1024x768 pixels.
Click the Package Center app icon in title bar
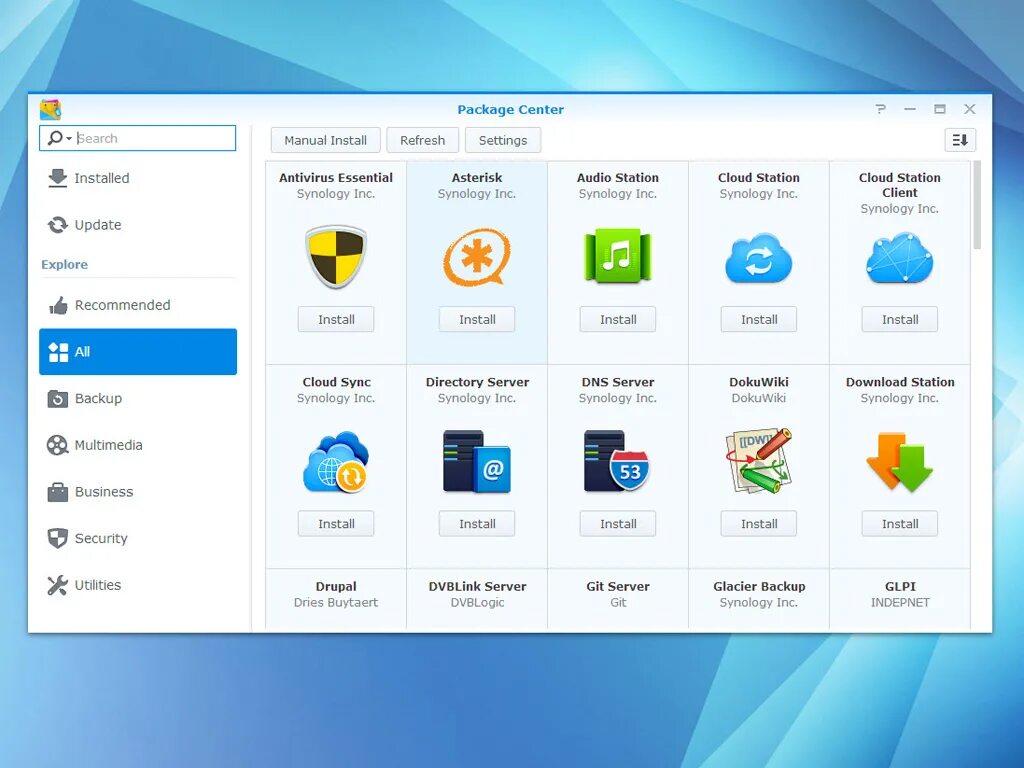click(50, 109)
